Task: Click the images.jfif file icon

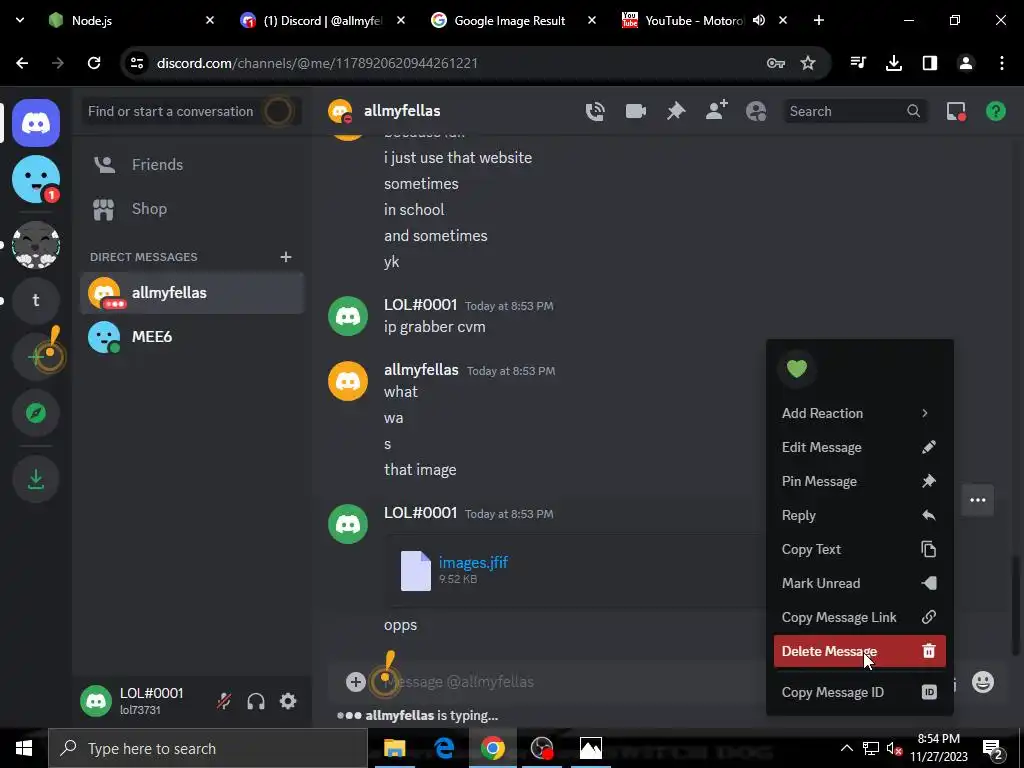Action: pos(416,571)
